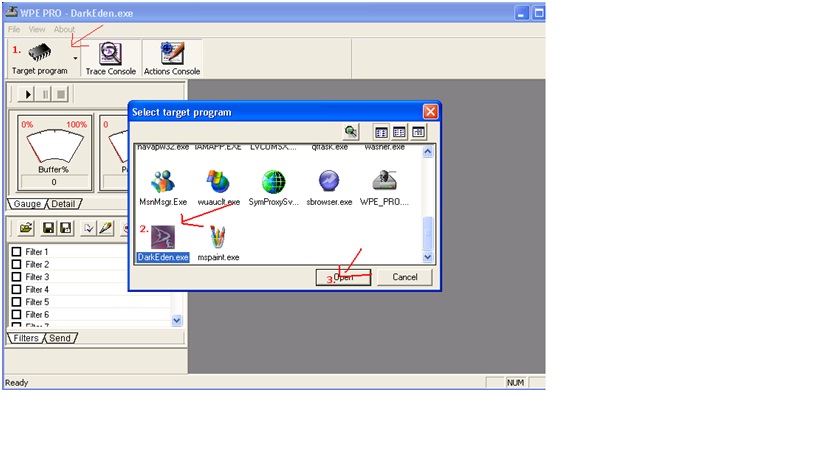
Task: Click the DarkEden.exe file name label
Action: 163,257
